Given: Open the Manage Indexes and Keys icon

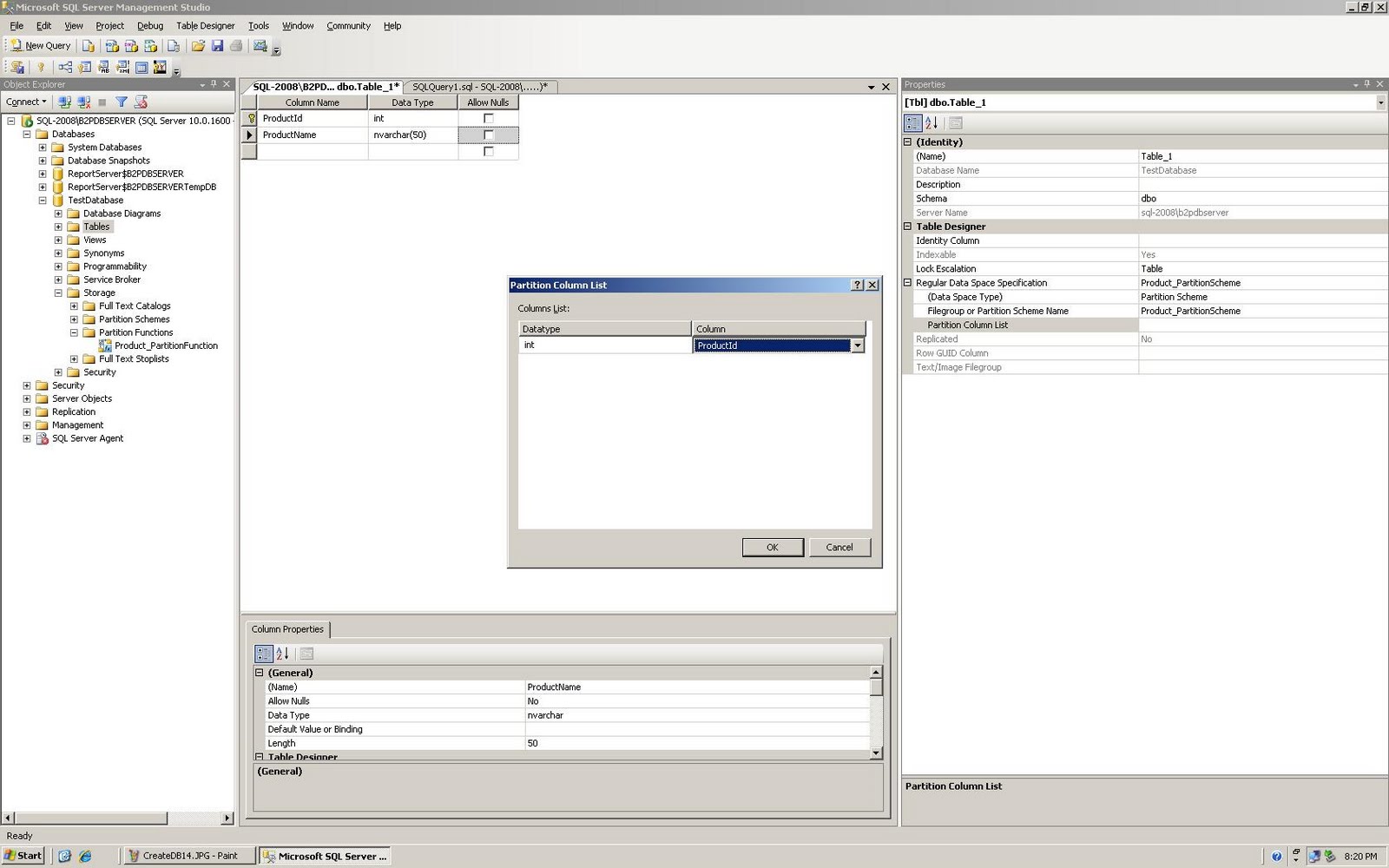Looking at the screenshot, I should coord(84,67).
